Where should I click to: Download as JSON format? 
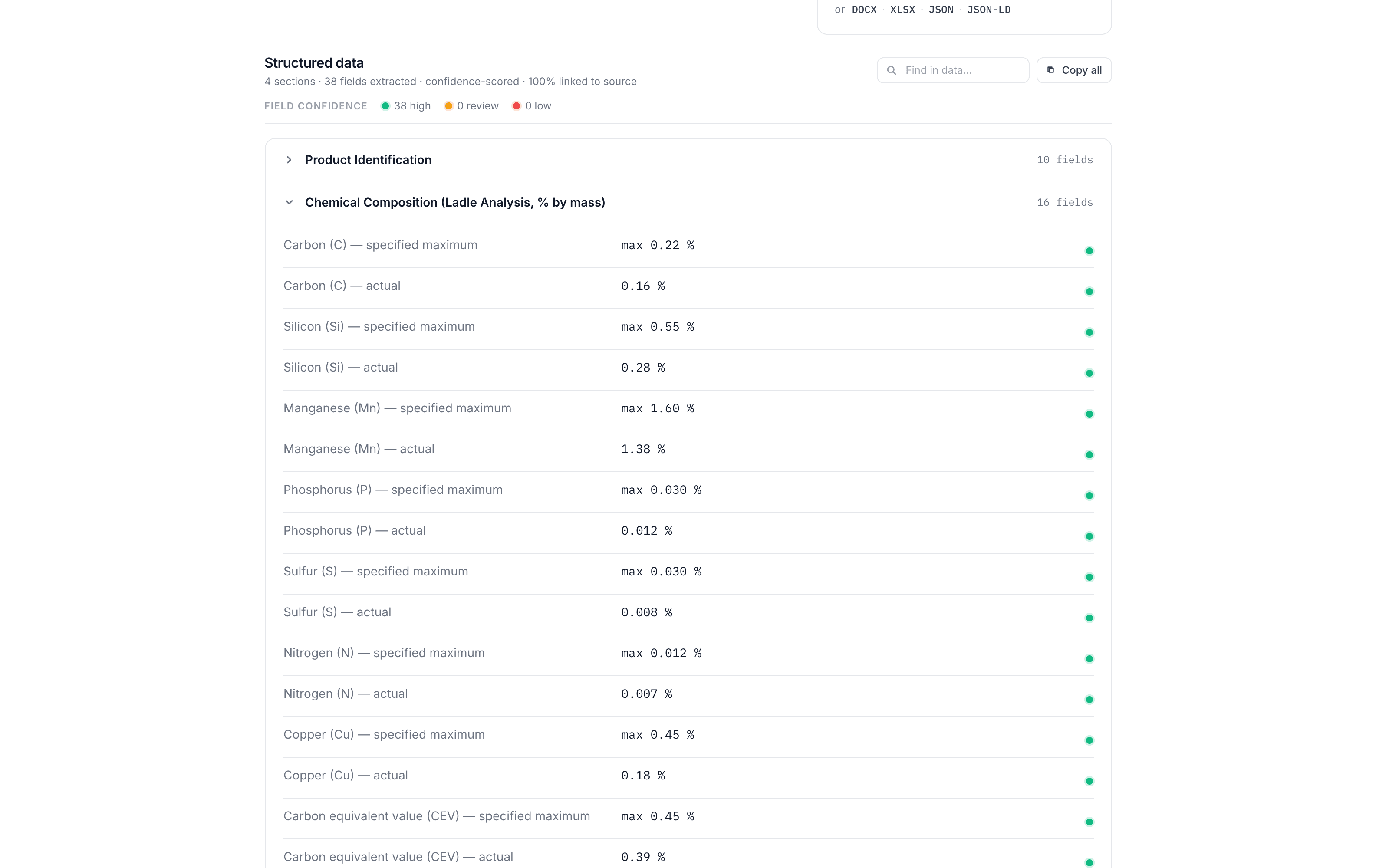[x=941, y=10]
